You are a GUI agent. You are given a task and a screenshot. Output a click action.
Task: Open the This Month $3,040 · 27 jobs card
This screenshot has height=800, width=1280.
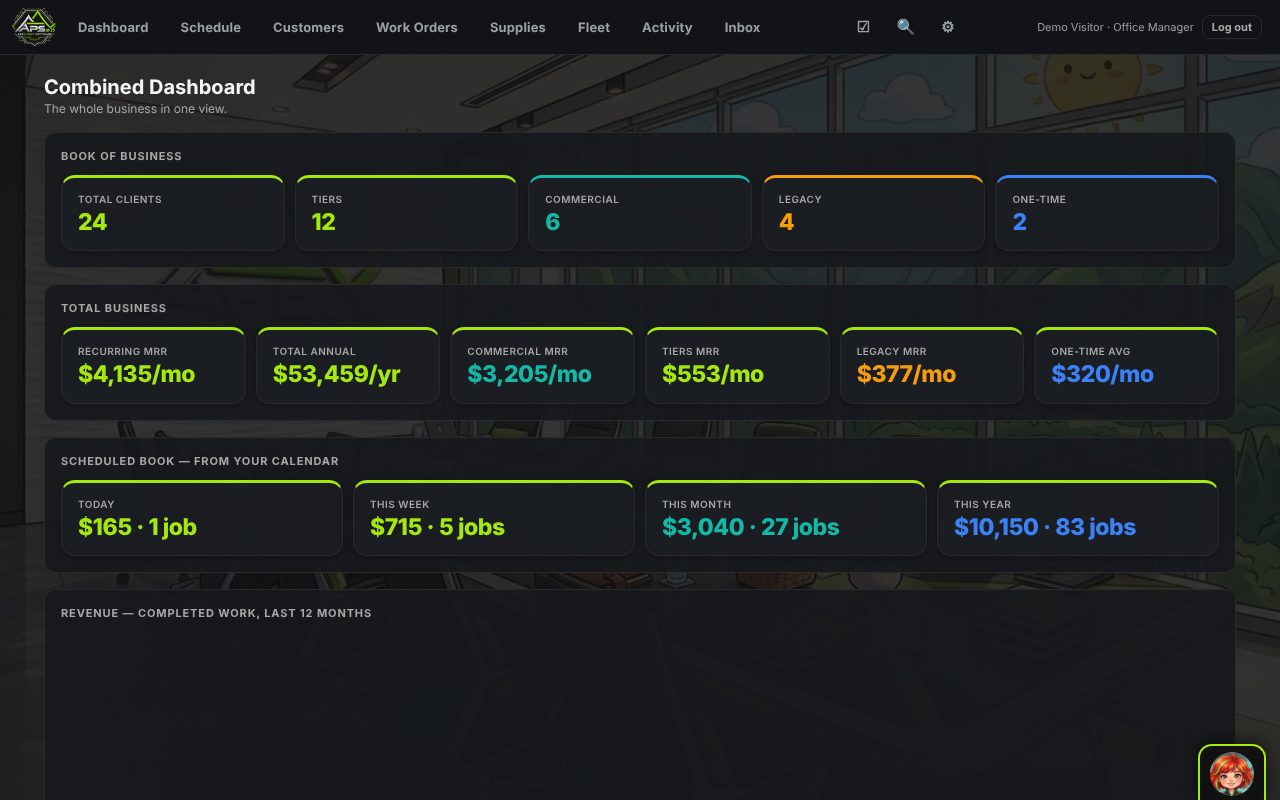[x=786, y=518]
